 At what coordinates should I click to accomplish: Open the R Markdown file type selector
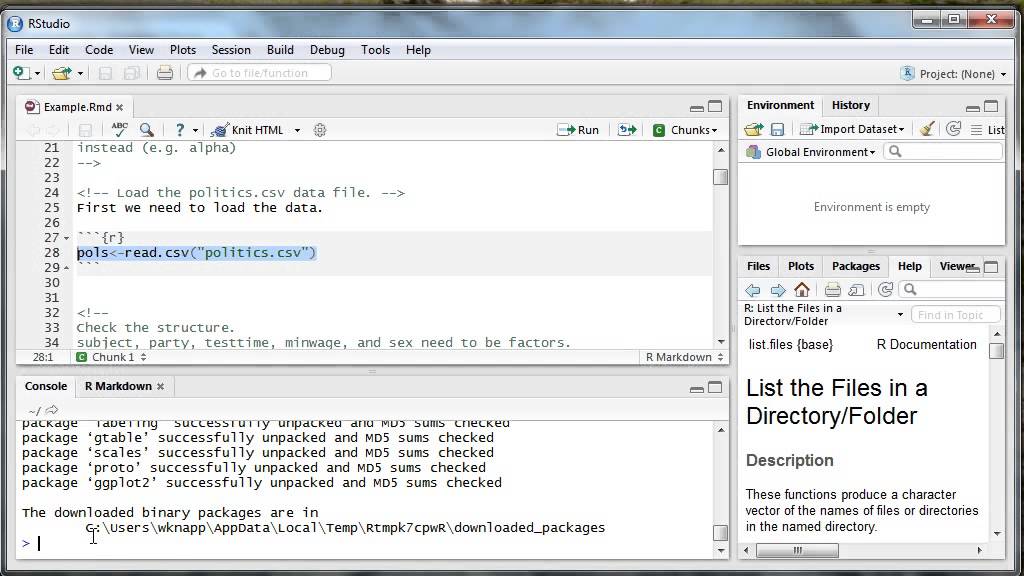tap(684, 357)
